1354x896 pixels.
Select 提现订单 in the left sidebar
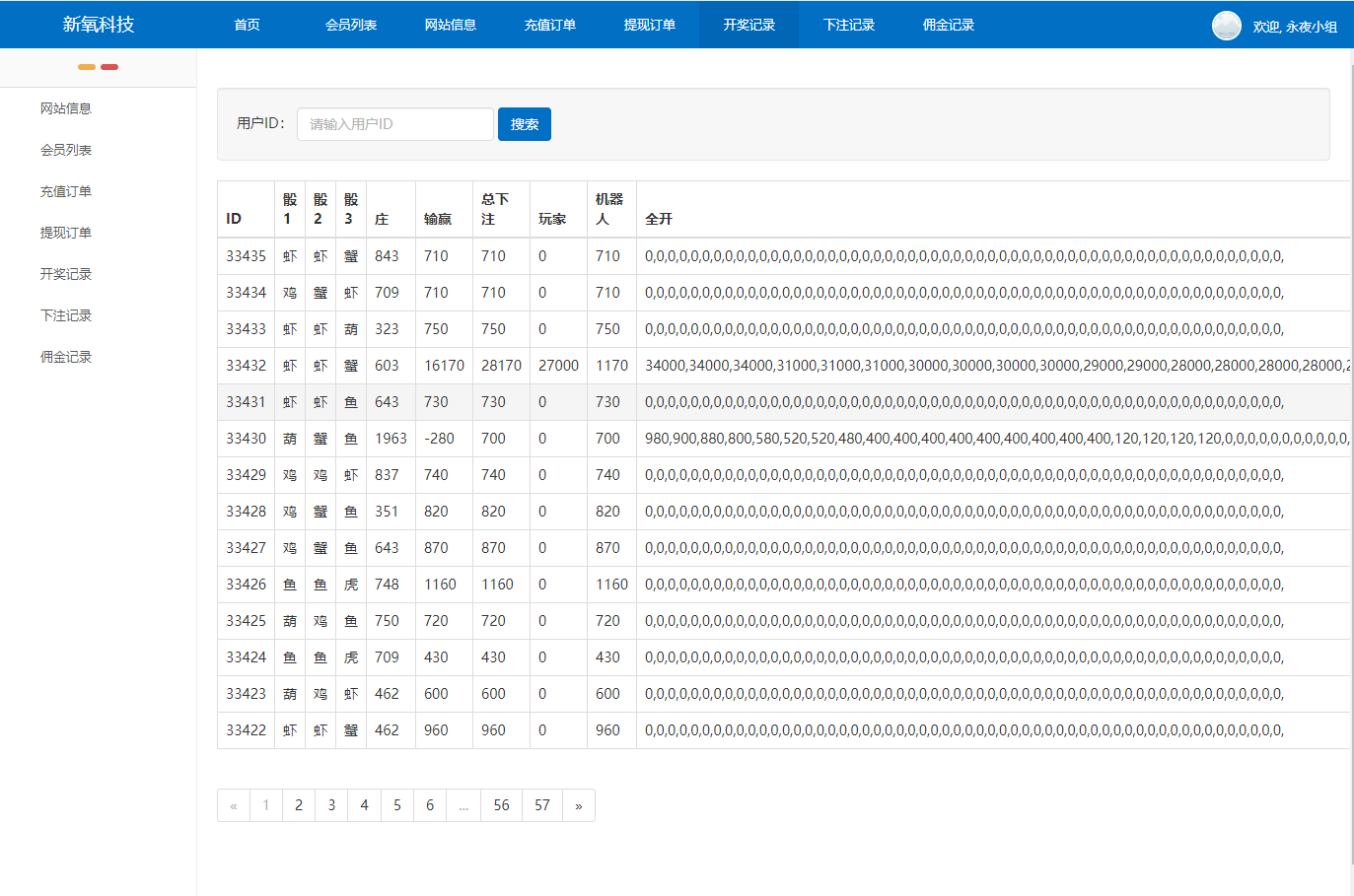[x=66, y=233]
